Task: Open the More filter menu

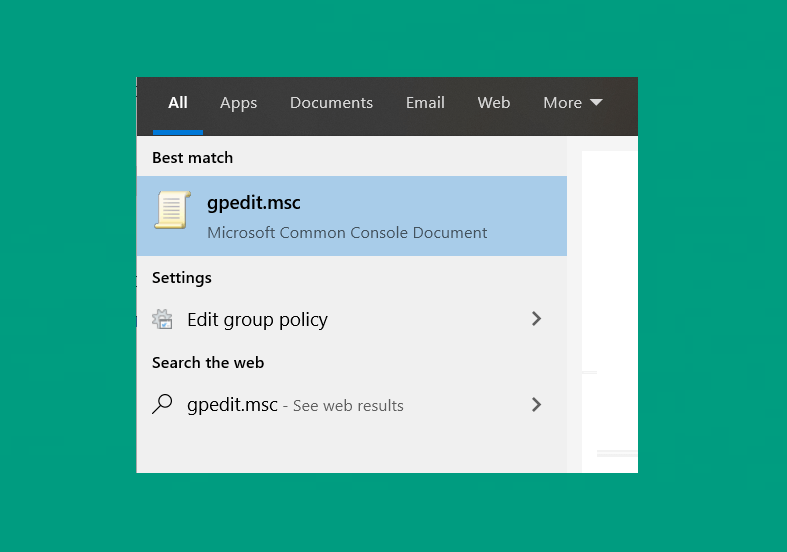Action: pos(573,103)
